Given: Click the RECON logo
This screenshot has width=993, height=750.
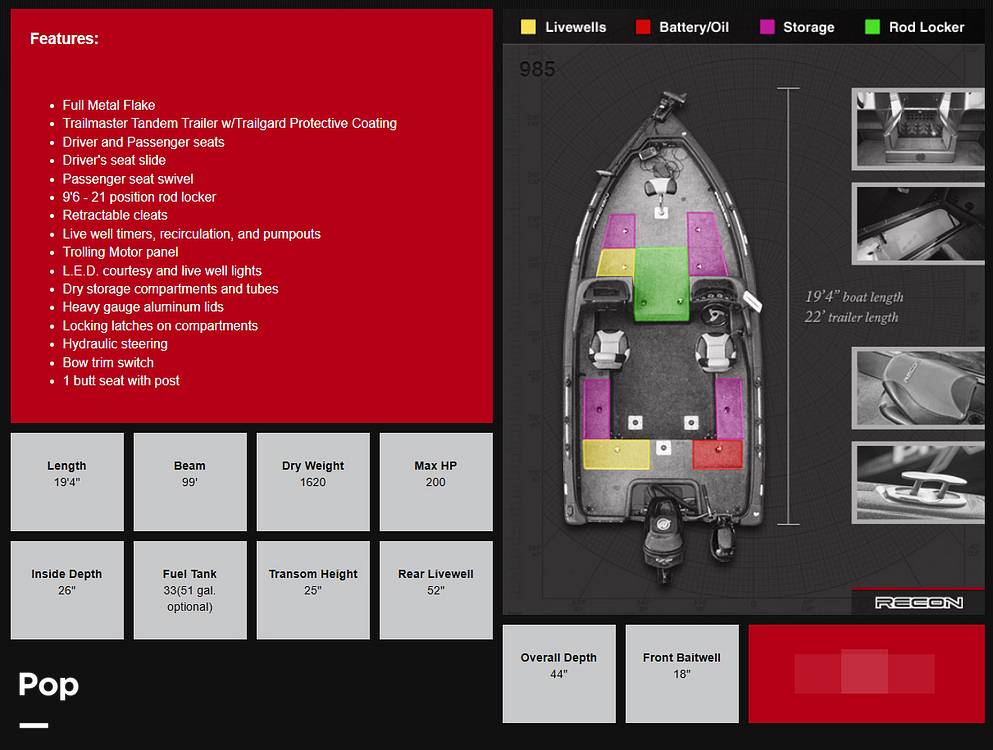Looking at the screenshot, I should 918,602.
